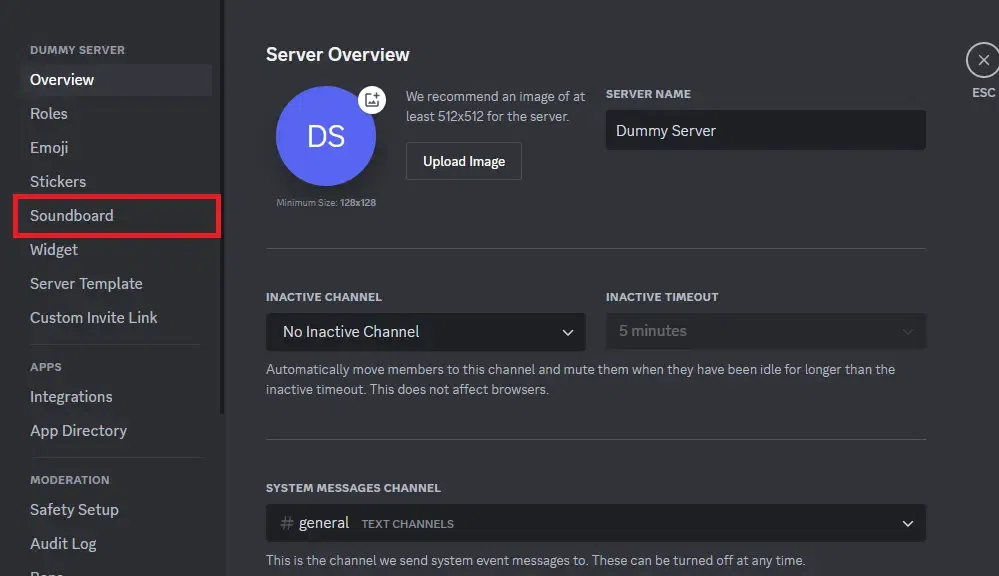Click the sidebar scrollbar

click(x=222, y=207)
